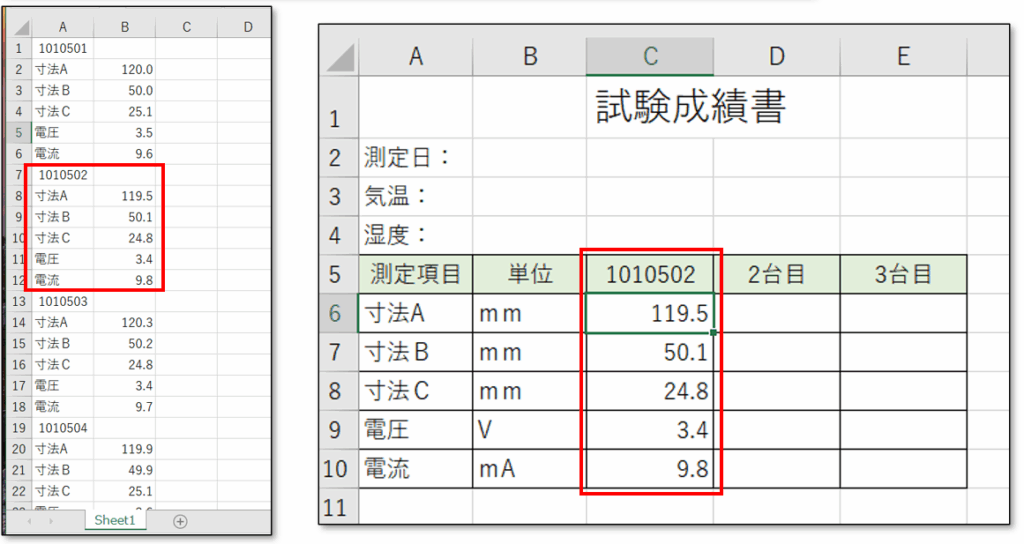
Task: Select the 3台目 header cell
Action: pos(903,274)
